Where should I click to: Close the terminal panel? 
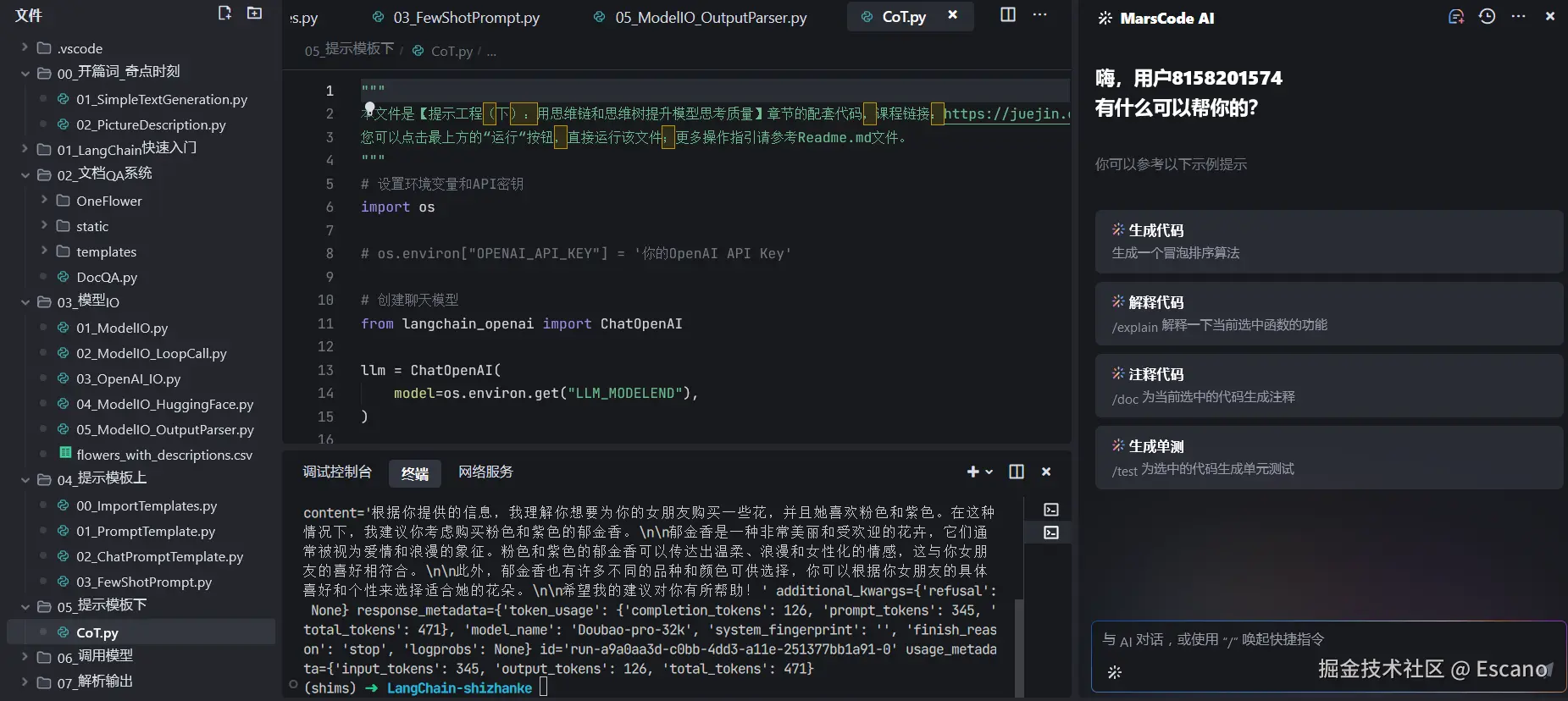(1046, 472)
